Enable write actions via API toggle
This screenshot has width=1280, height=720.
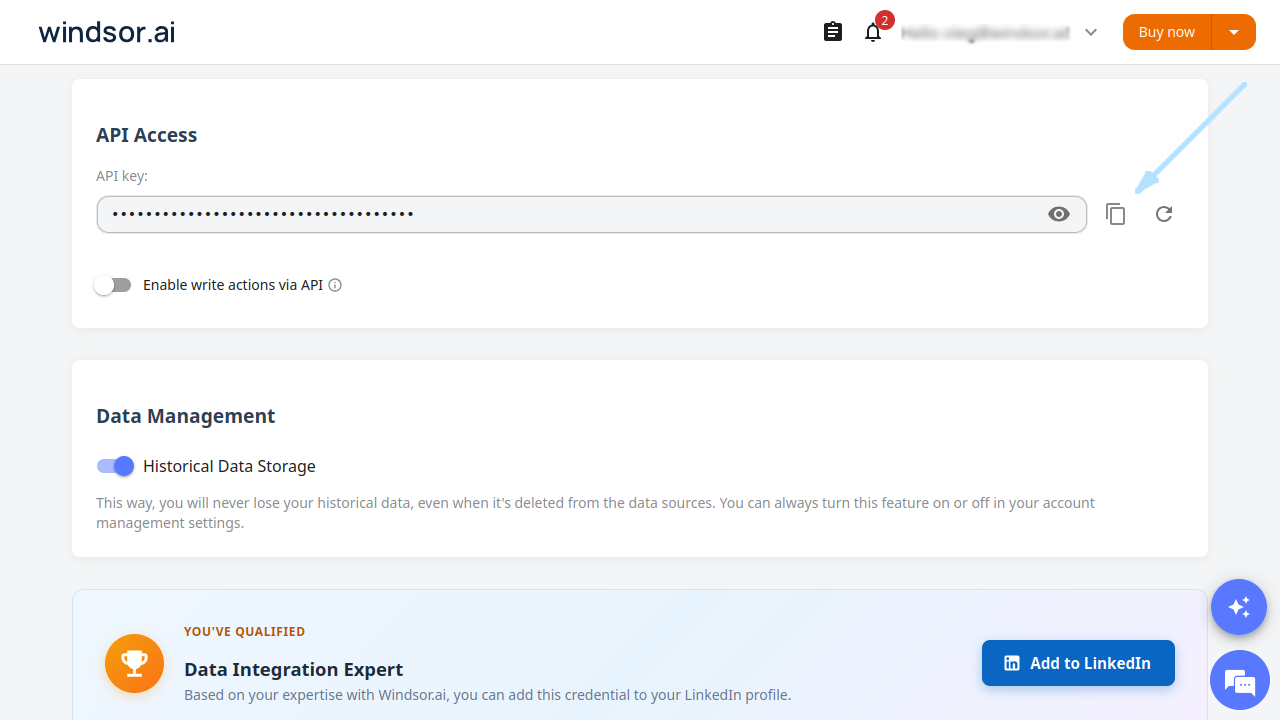113,285
